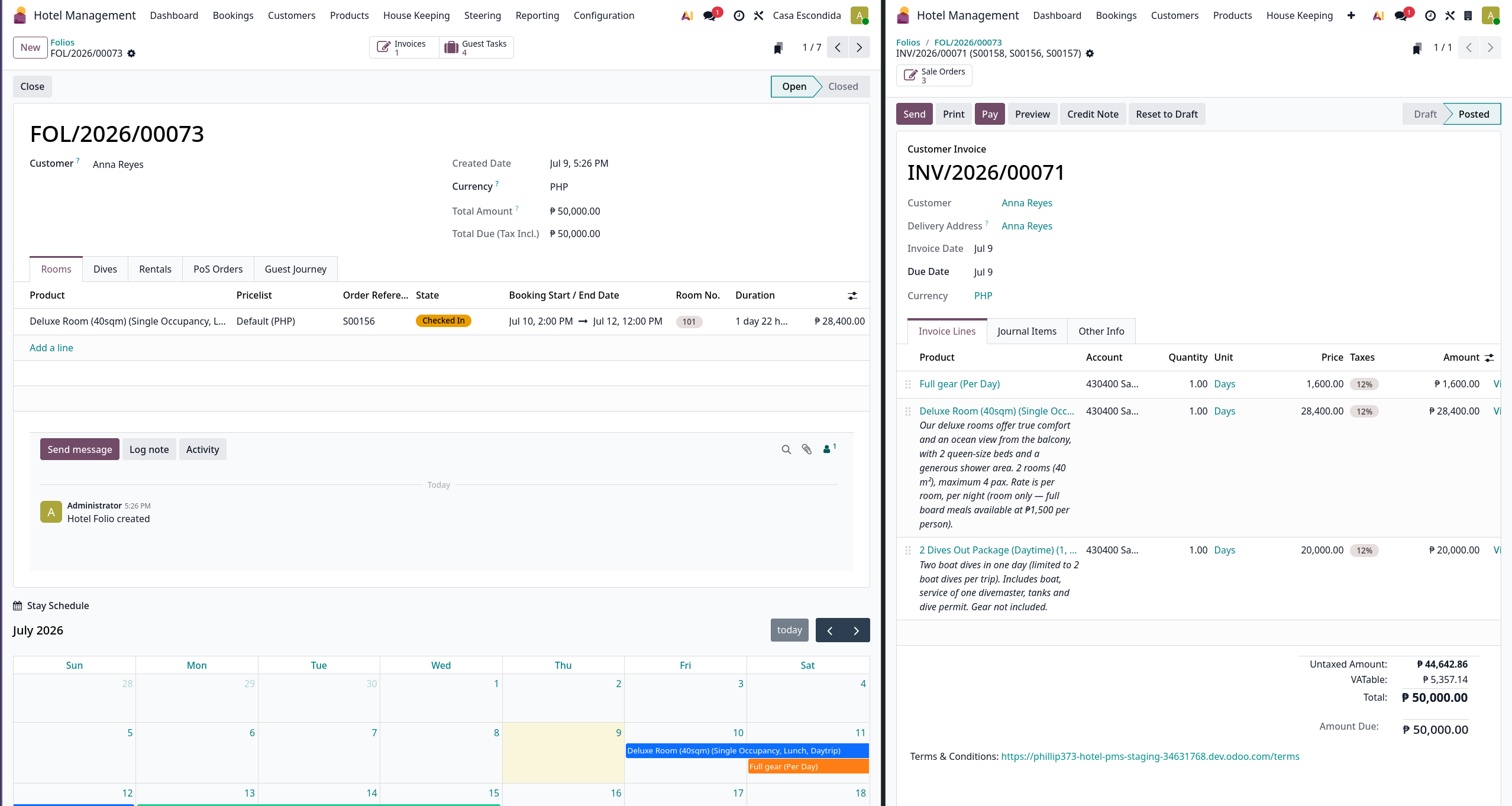Open FOL/2026/00073 breadcrumb in right window

968,43
